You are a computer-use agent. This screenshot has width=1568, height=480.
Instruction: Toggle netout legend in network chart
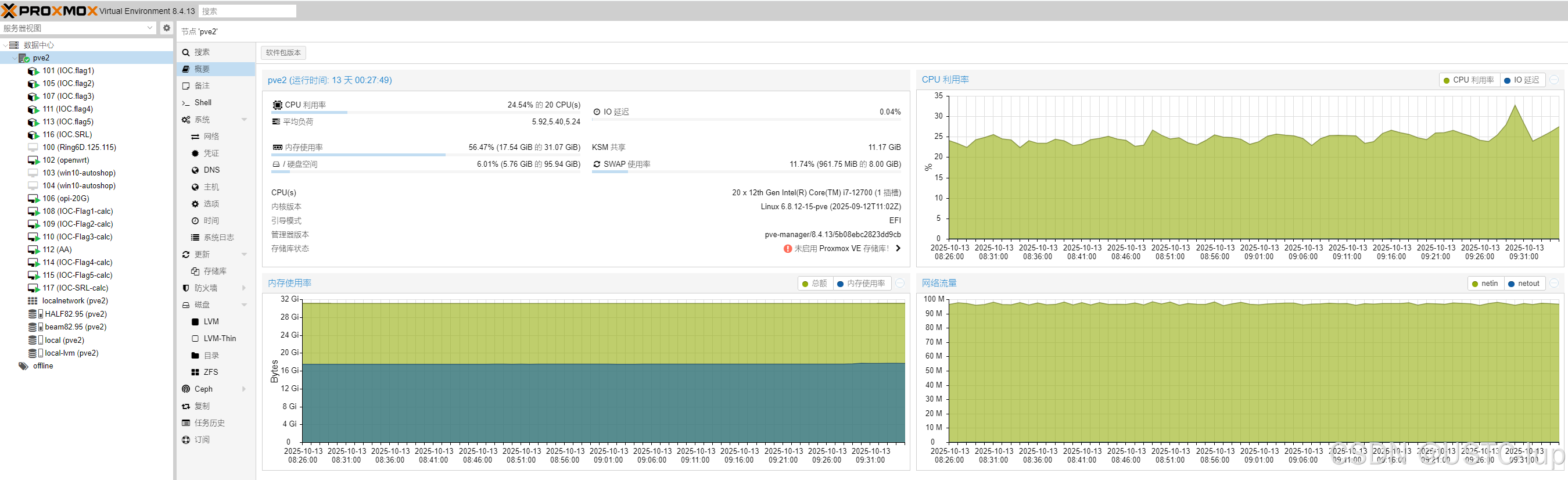[x=1524, y=284]
